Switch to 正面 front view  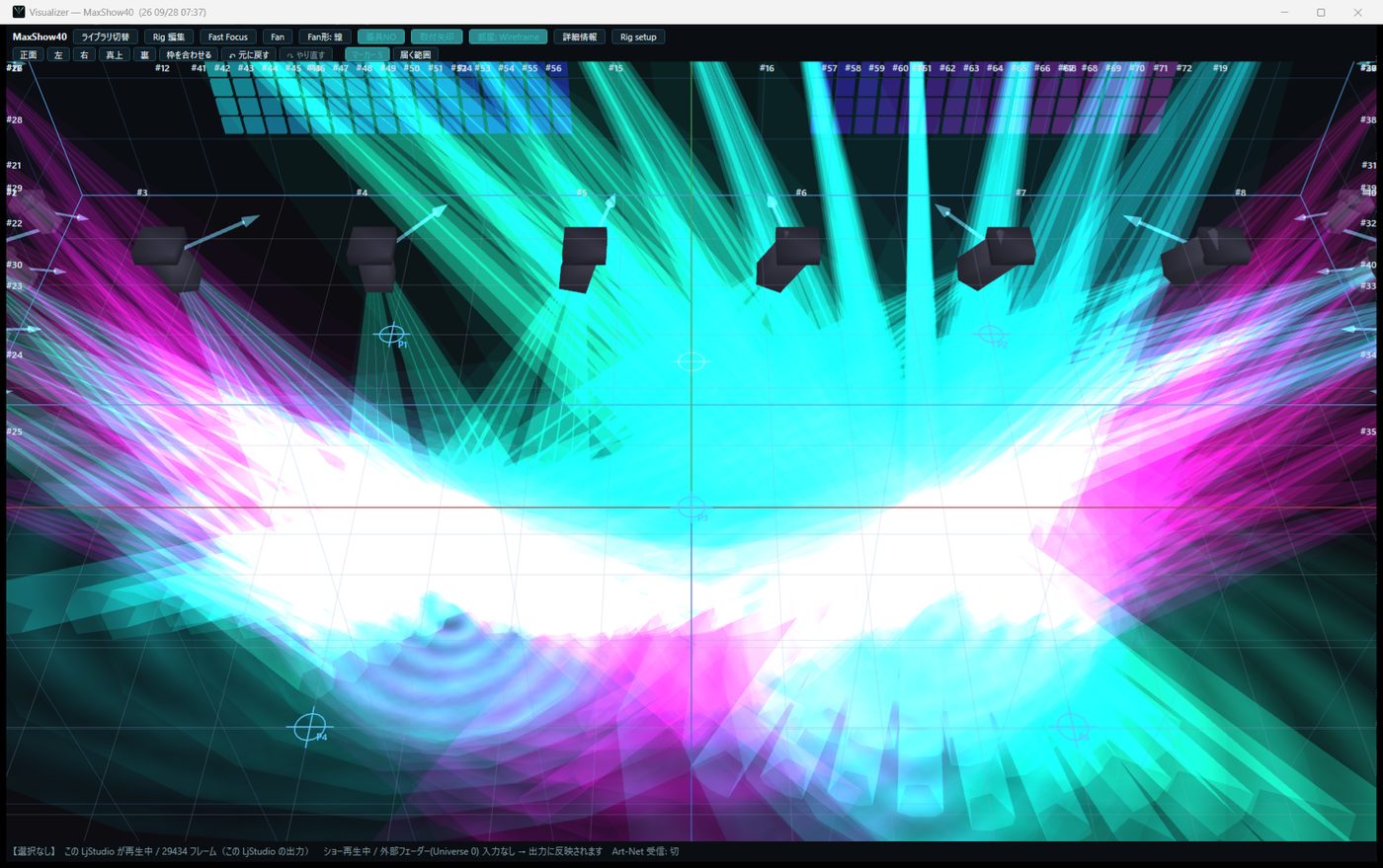click(29, 55)
